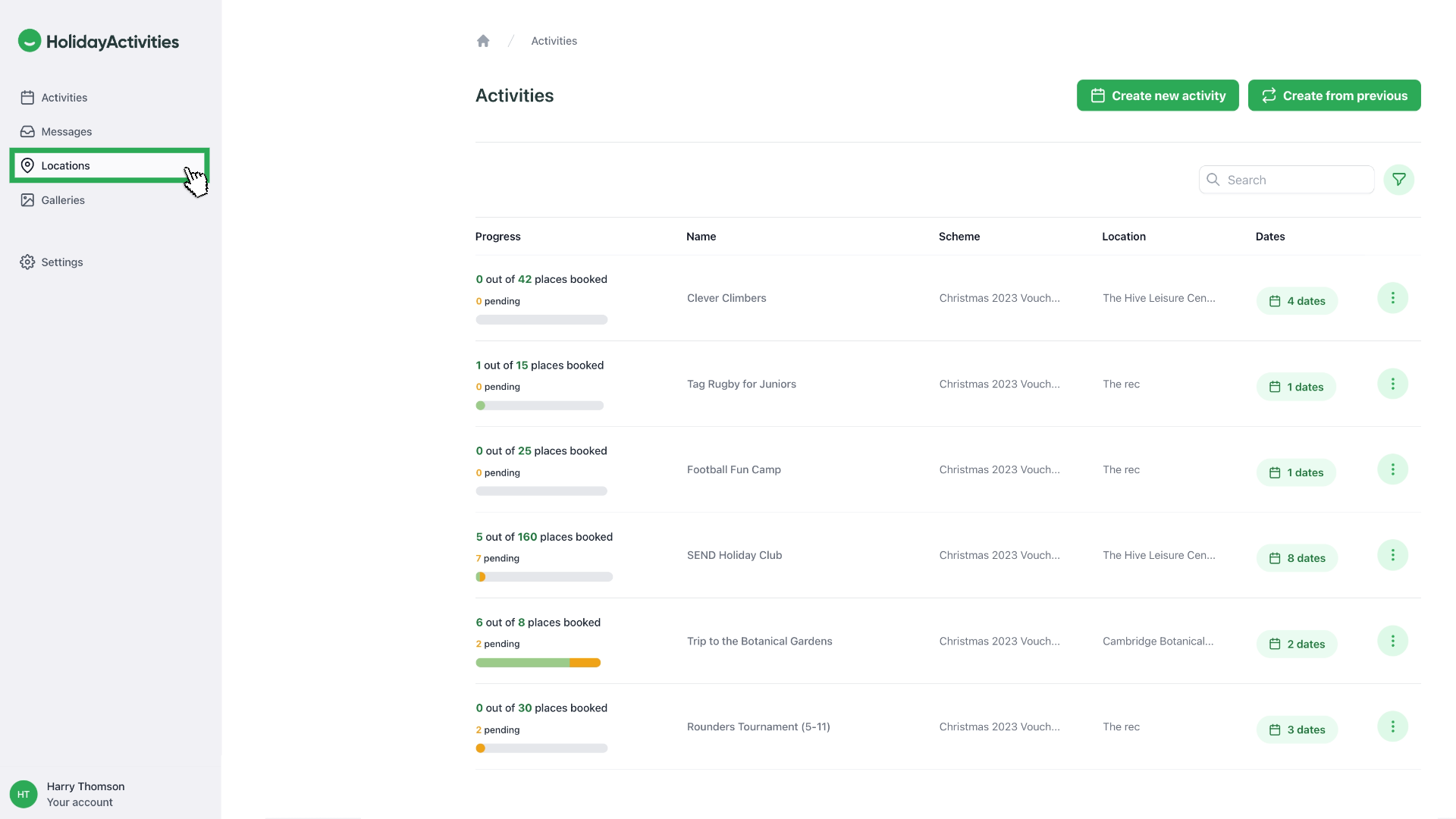Expand options for Rounders Tournament row
The width and height of the screenshot is (1456, 819).
coord(1392,726)
